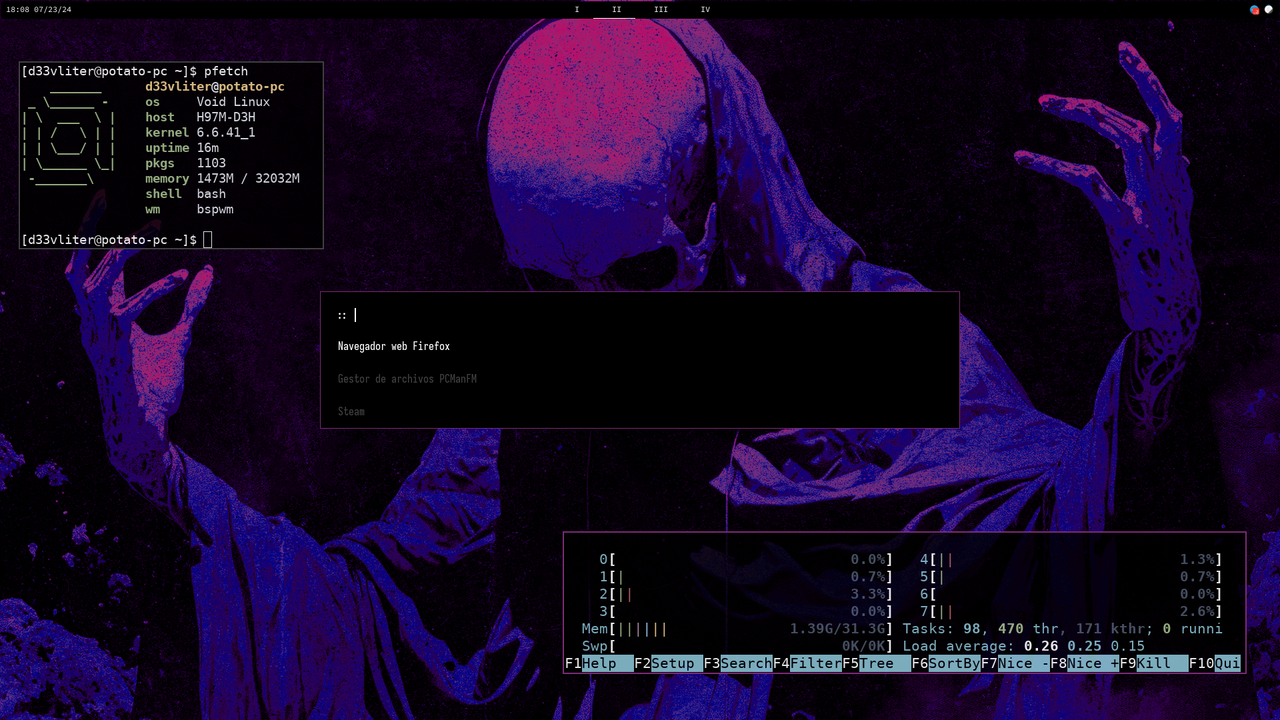Screen dimensions: 1280x720
Task: Launch Navegador web Firefox from launcher
Action: (x=393, y=346)
